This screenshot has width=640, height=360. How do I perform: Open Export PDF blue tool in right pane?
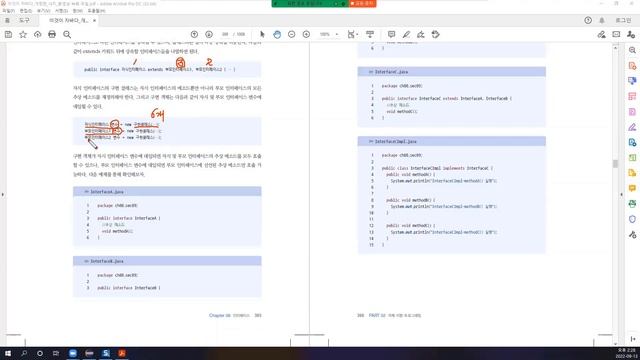coord(632,81)
